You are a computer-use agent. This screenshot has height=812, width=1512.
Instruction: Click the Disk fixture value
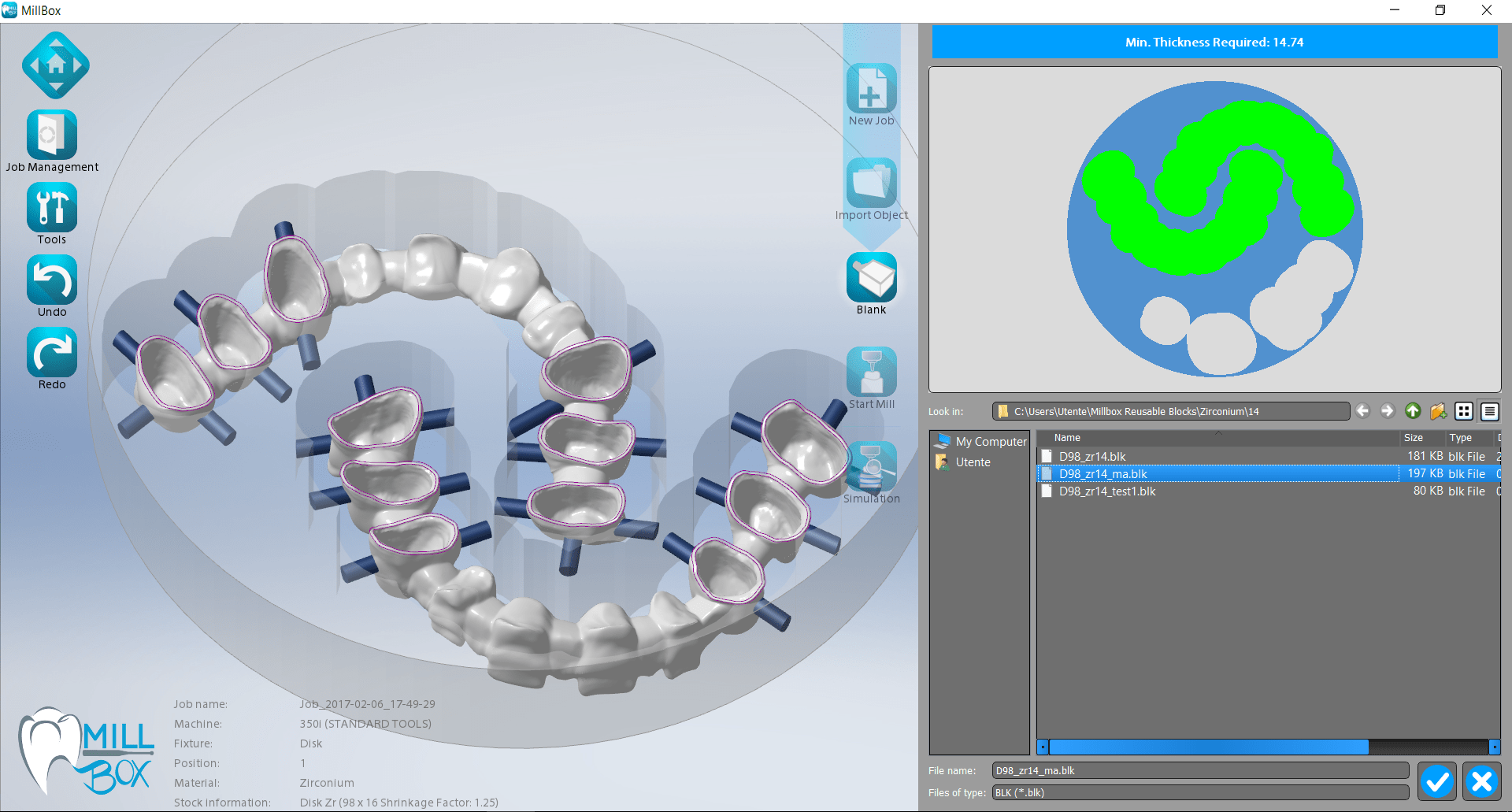coord(311,743)
